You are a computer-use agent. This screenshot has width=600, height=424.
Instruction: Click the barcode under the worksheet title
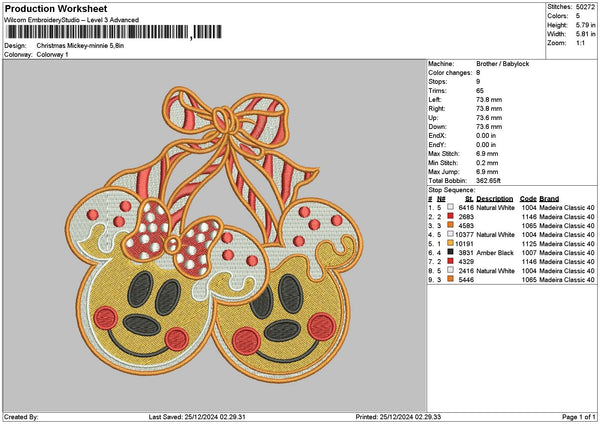pos(114,32)
